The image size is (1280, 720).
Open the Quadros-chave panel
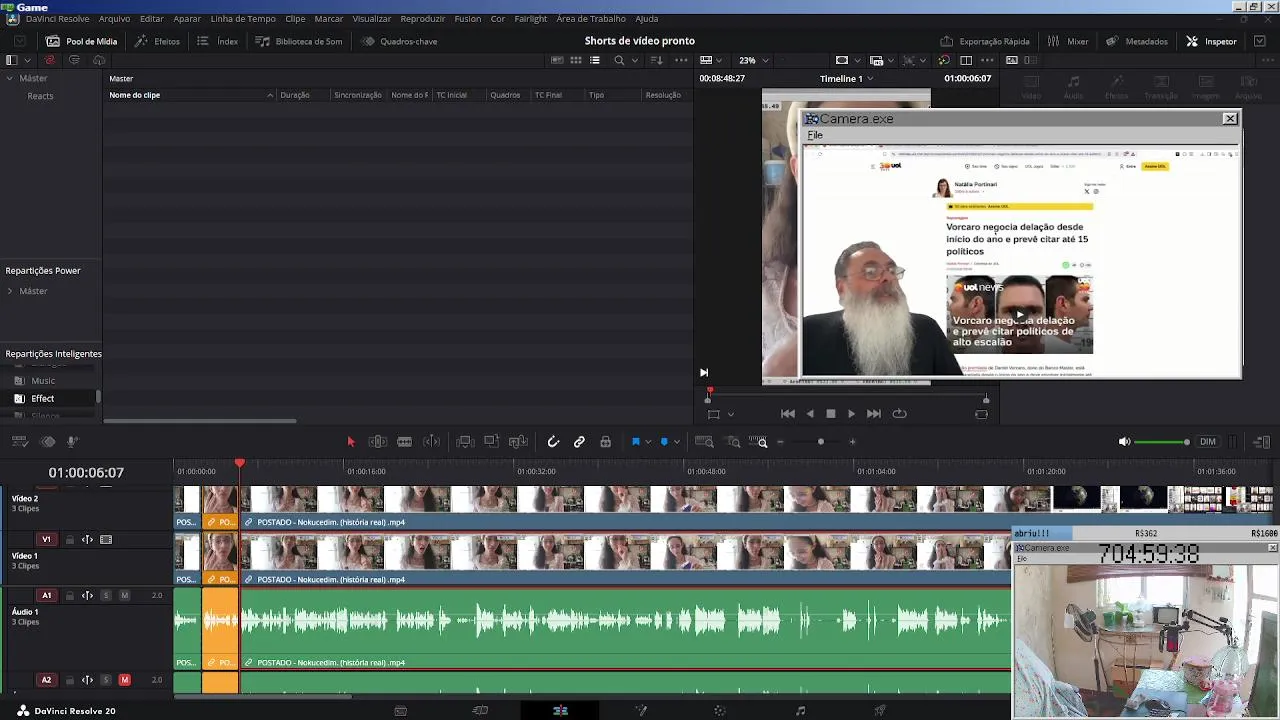[x=399, y=41]
